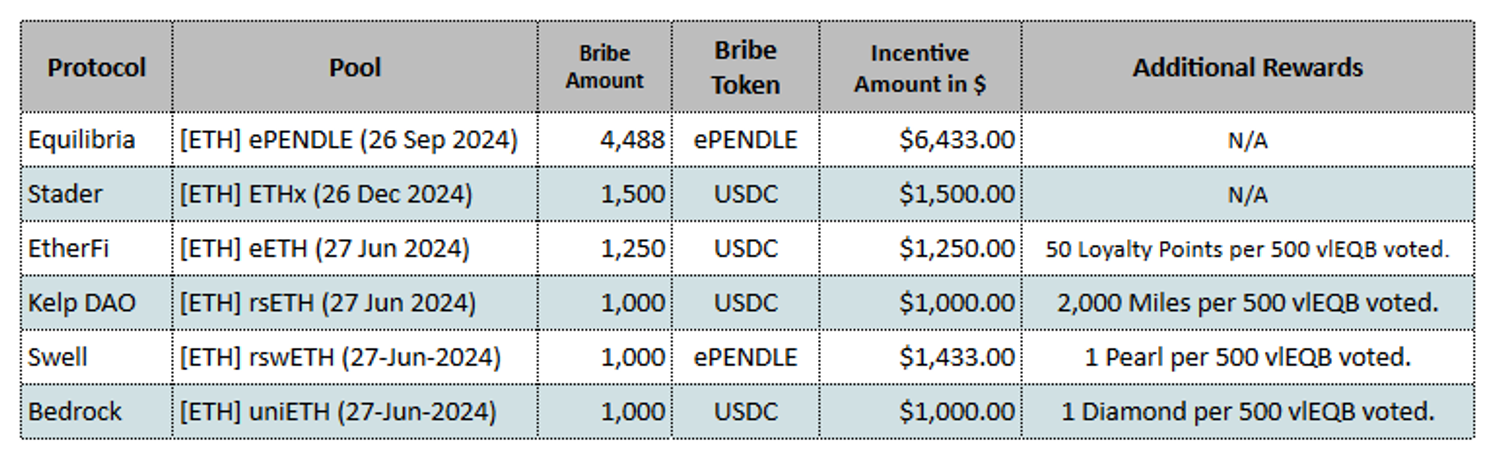The width and height of the screenshot is (1500, 460).
Task: Click the EtherFi protocol cell
Action: click(x=72, y=248)
